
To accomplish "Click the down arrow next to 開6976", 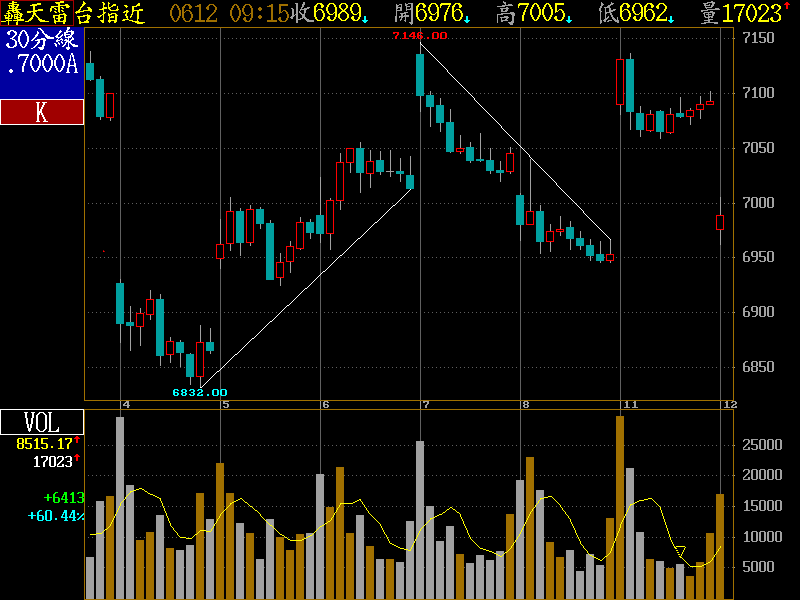I will click(467, 19).
